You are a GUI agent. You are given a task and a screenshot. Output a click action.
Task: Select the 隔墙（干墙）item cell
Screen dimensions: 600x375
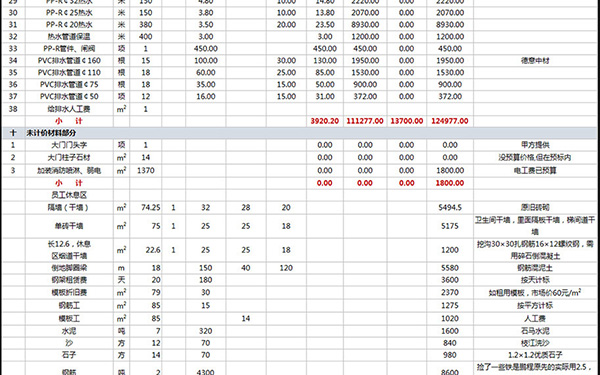69,207
